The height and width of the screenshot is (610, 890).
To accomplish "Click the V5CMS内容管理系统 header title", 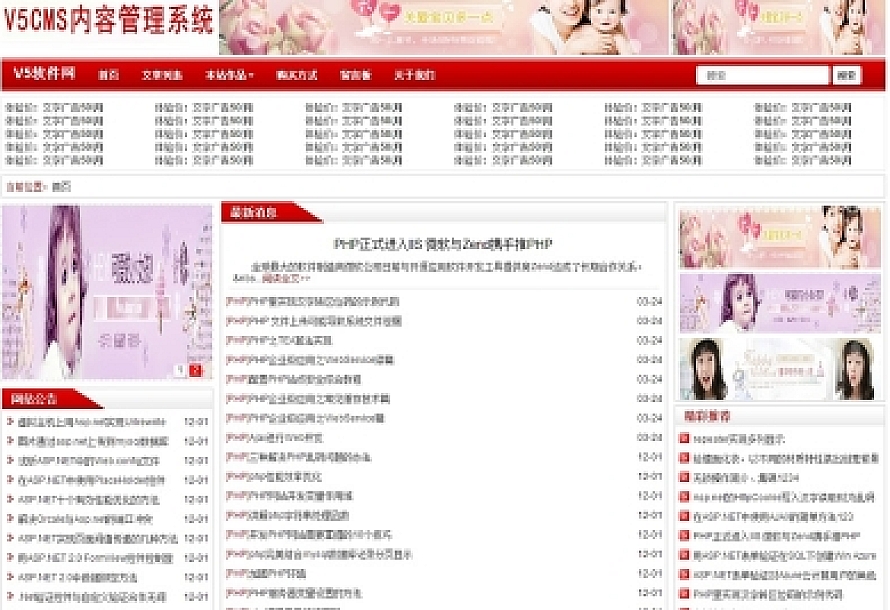I will (x=108, y=20).
